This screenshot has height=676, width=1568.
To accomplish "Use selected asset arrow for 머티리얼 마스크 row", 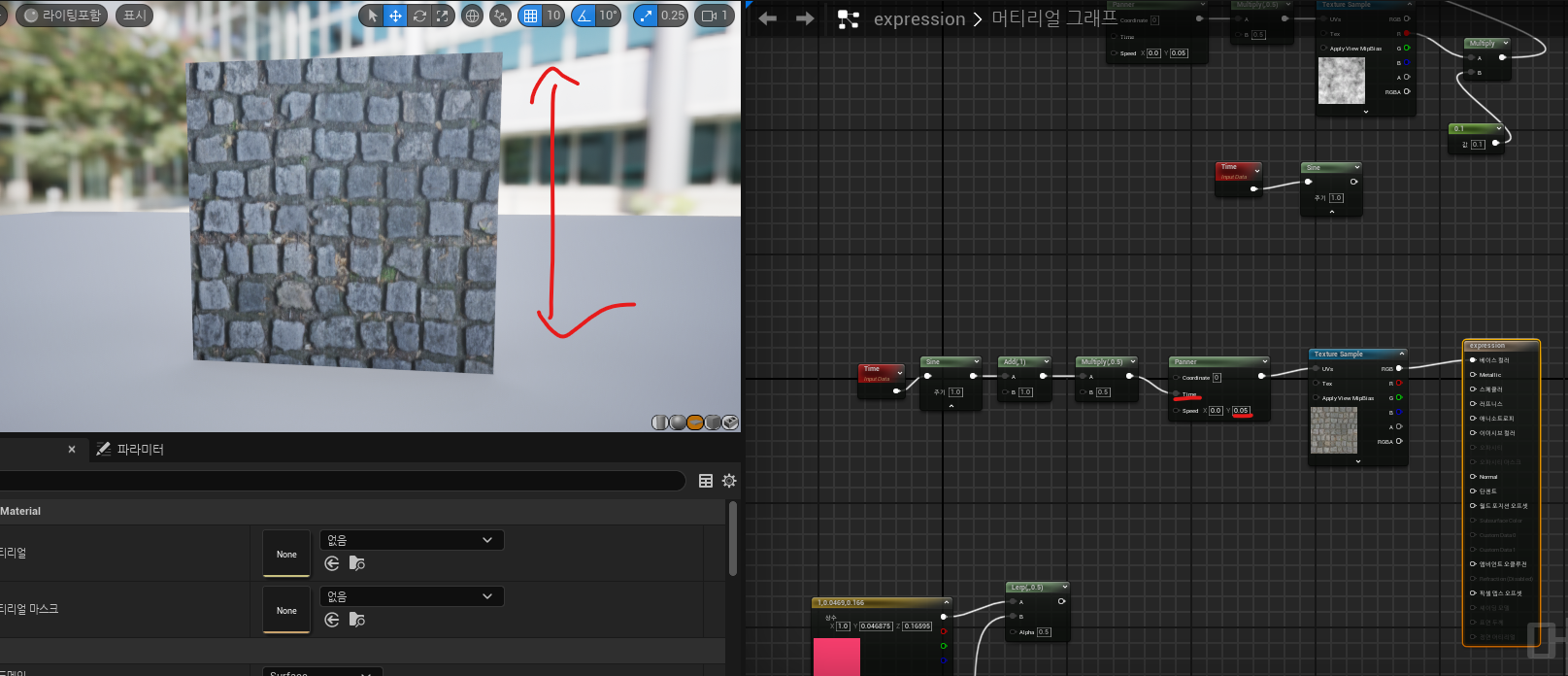I will point(332,620).
